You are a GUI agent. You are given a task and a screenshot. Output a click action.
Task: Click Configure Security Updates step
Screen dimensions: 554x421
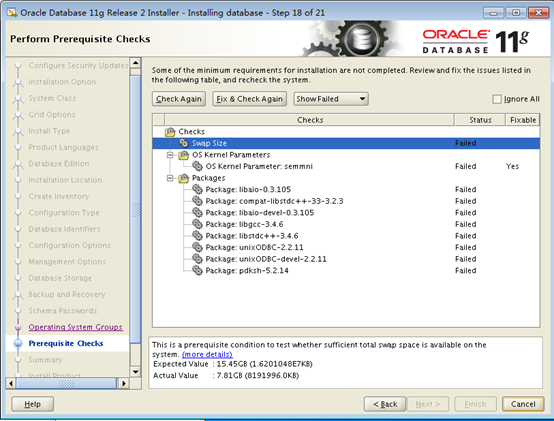click(78, 66)
